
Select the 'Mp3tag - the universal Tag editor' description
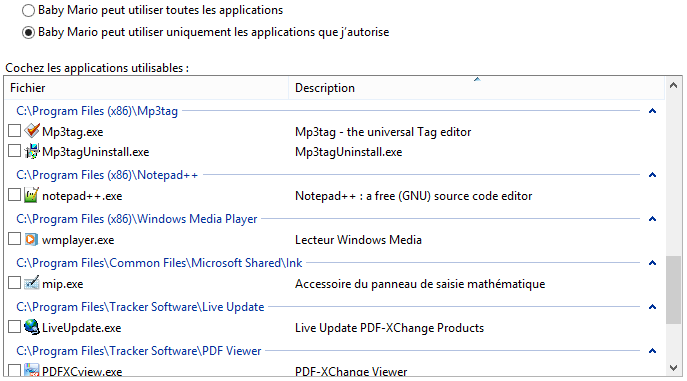coord(383,132)
